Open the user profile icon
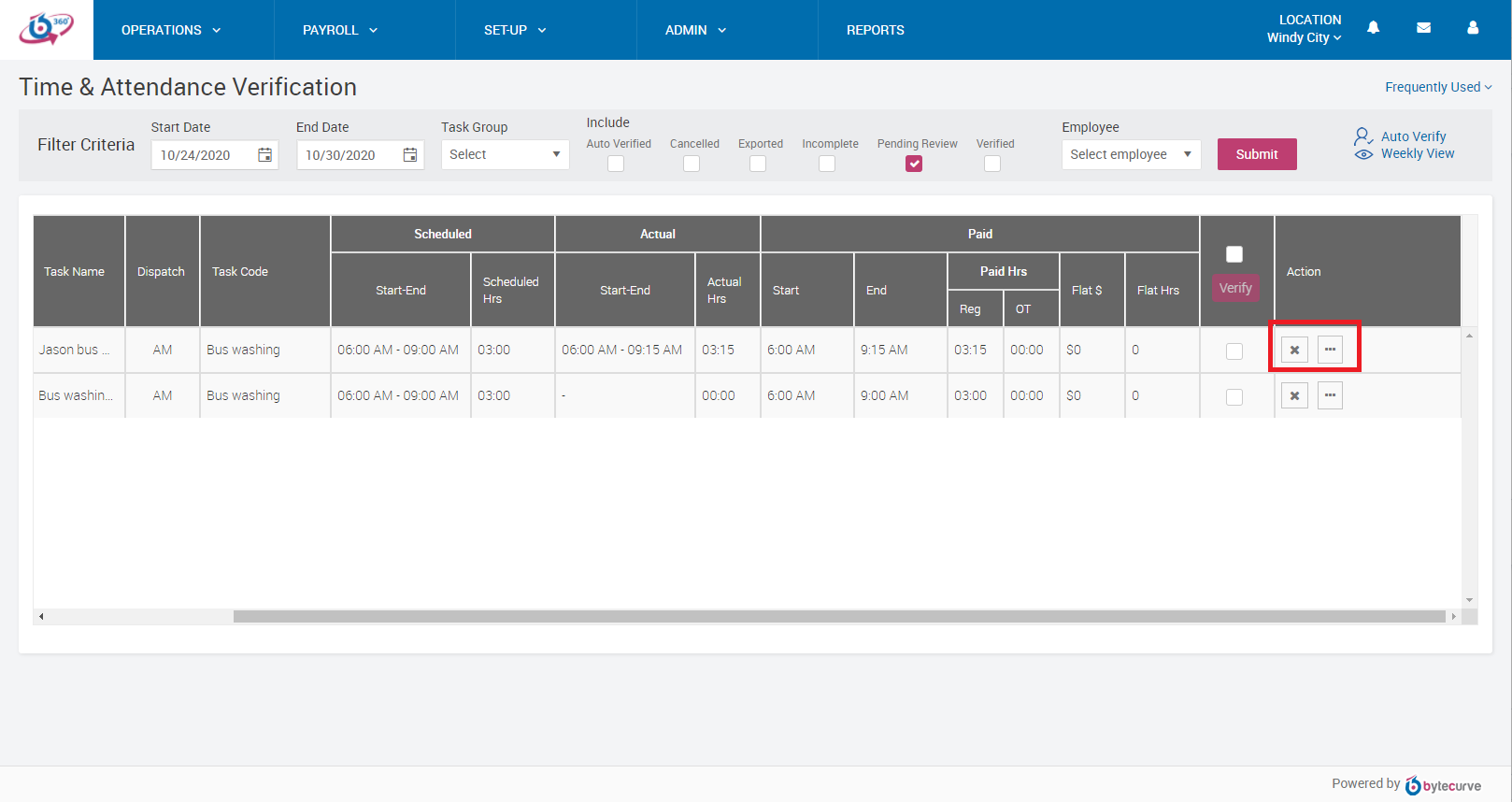Viewport: 1512px width, 802px height. tap(1473, 28)
